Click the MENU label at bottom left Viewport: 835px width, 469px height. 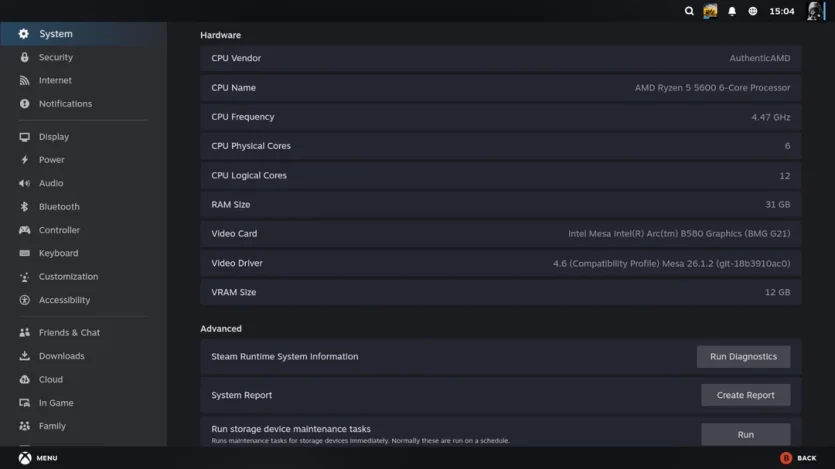[47, 458]
